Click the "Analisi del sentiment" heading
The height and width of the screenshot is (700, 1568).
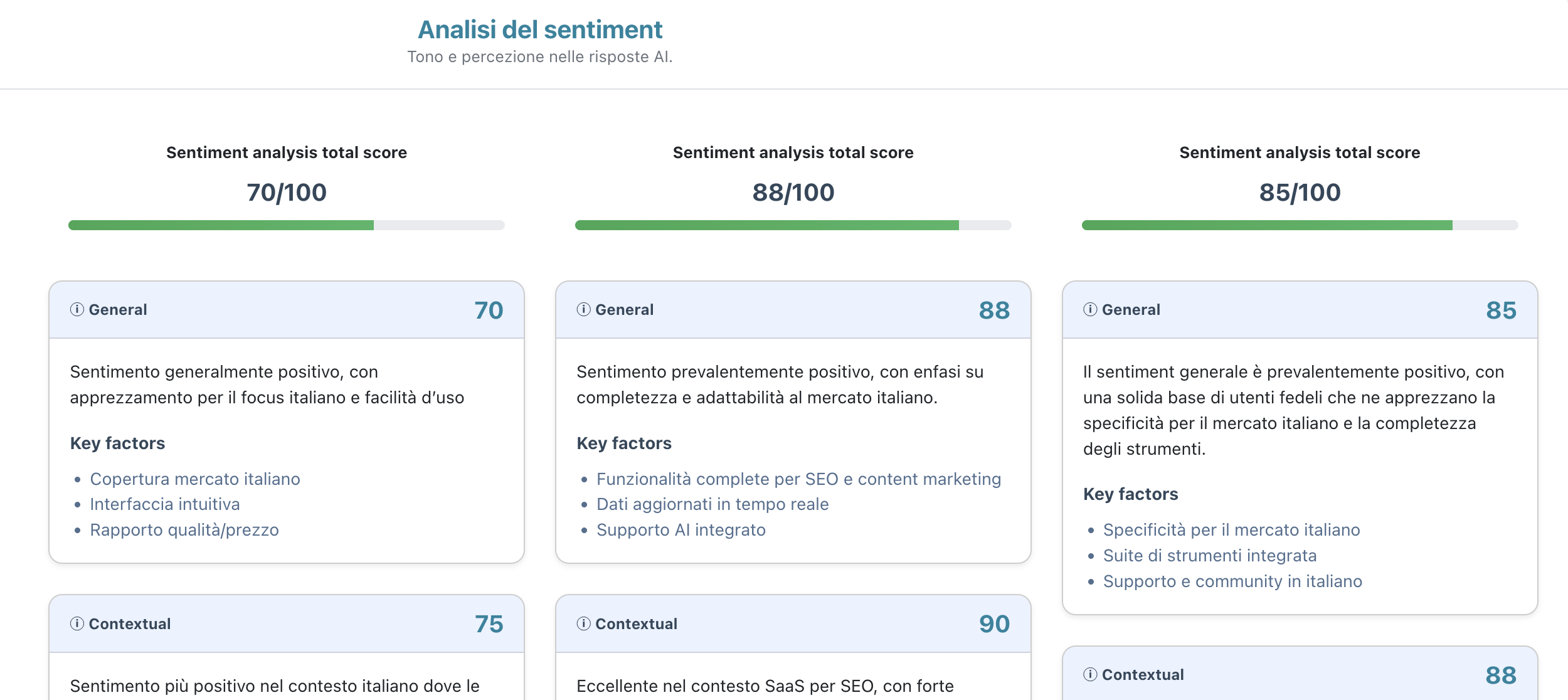(x=540, y=29)
